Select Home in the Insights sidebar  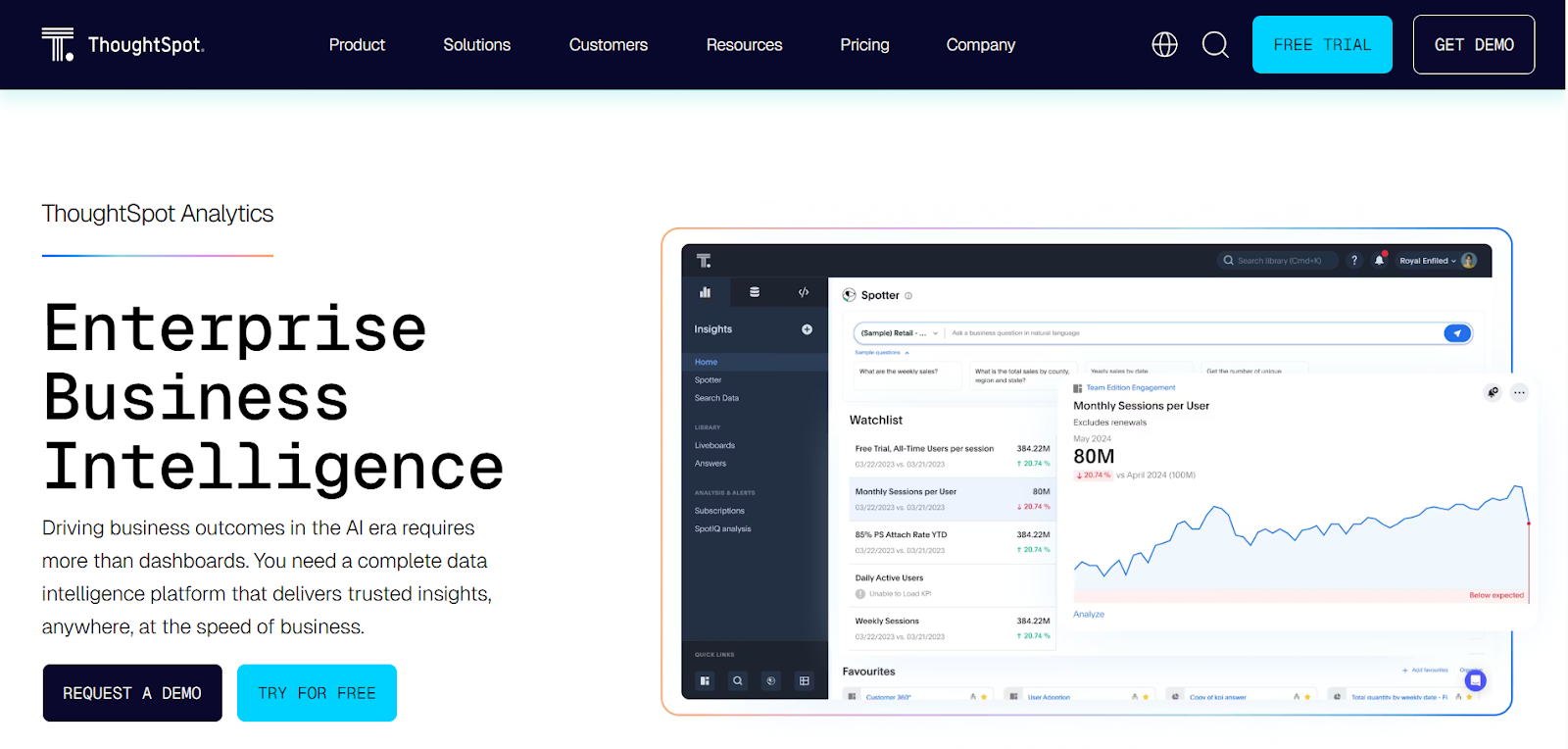755,362
